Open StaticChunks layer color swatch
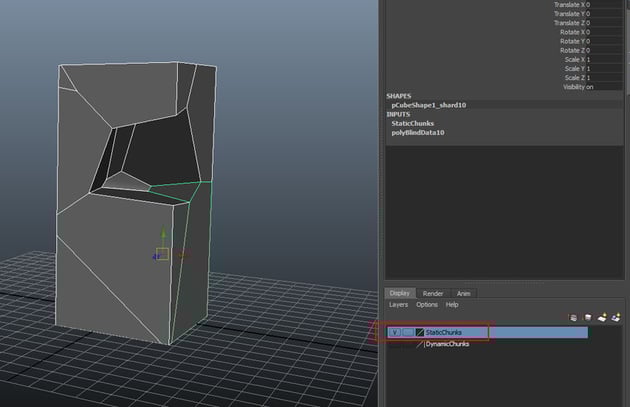The image size is (630, 407). 420,332
